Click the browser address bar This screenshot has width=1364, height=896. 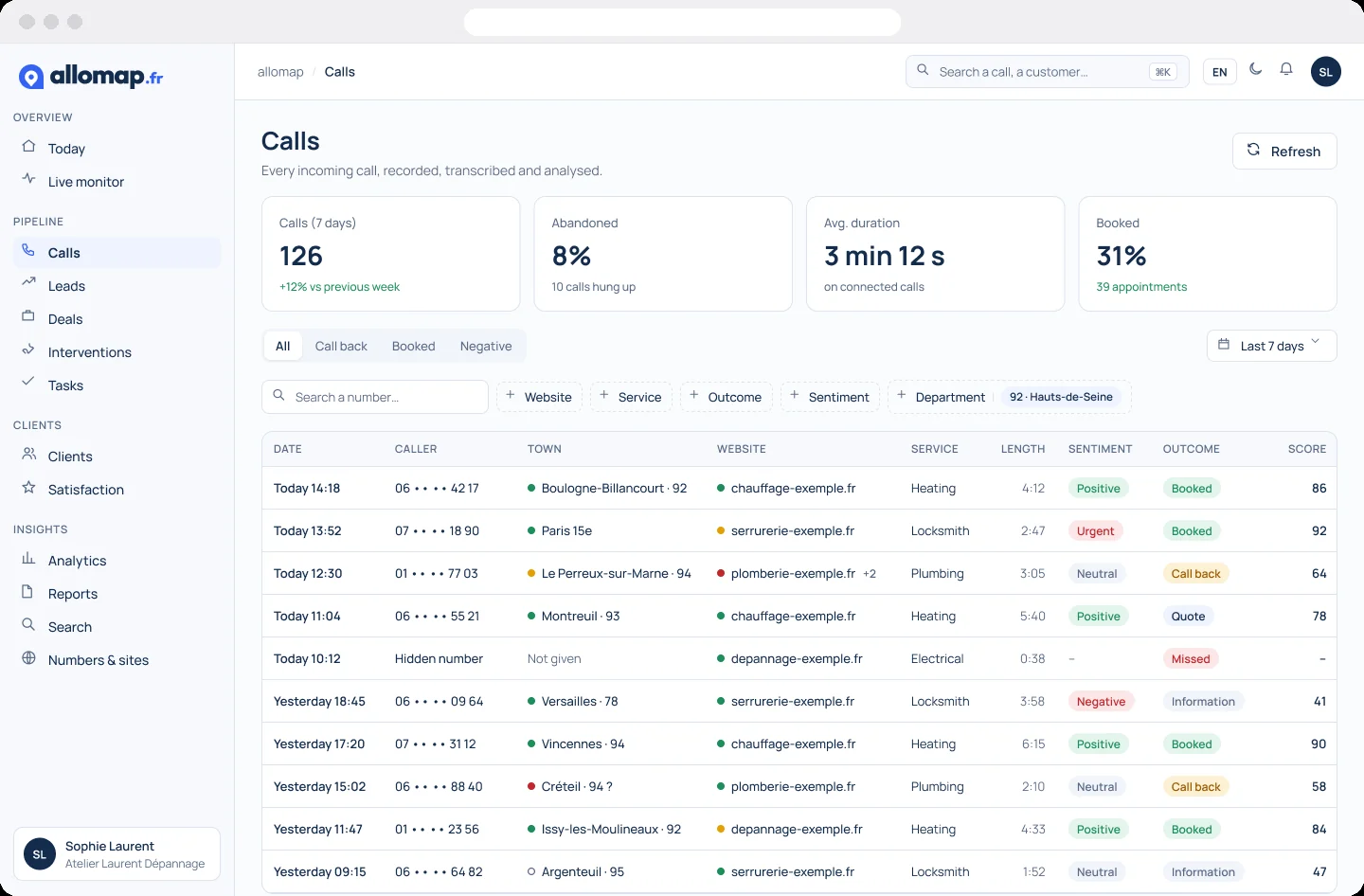click(x=682, y=22)
